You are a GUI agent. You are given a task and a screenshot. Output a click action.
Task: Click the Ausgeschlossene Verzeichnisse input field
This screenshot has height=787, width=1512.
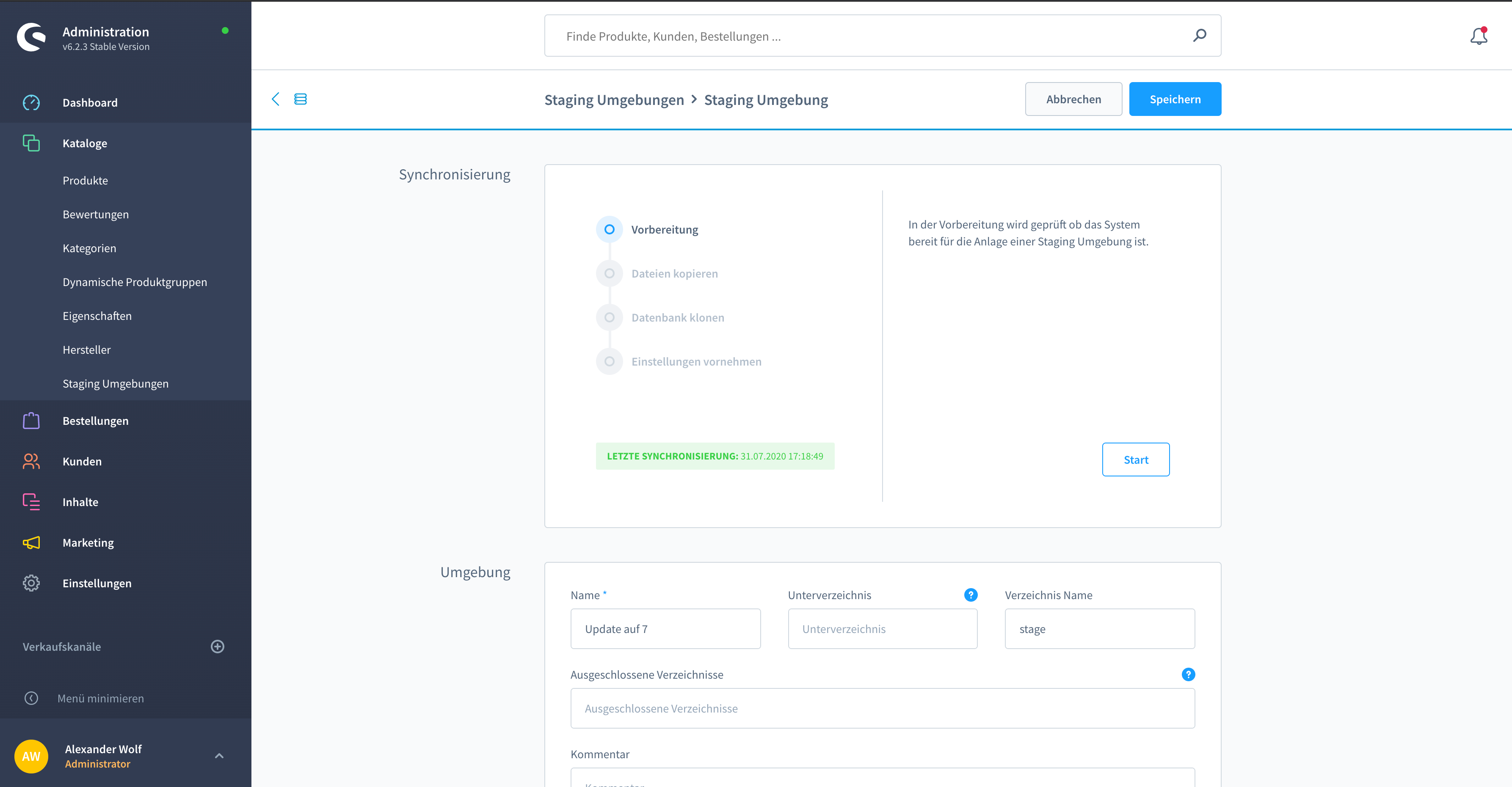[x=883, y=708]
